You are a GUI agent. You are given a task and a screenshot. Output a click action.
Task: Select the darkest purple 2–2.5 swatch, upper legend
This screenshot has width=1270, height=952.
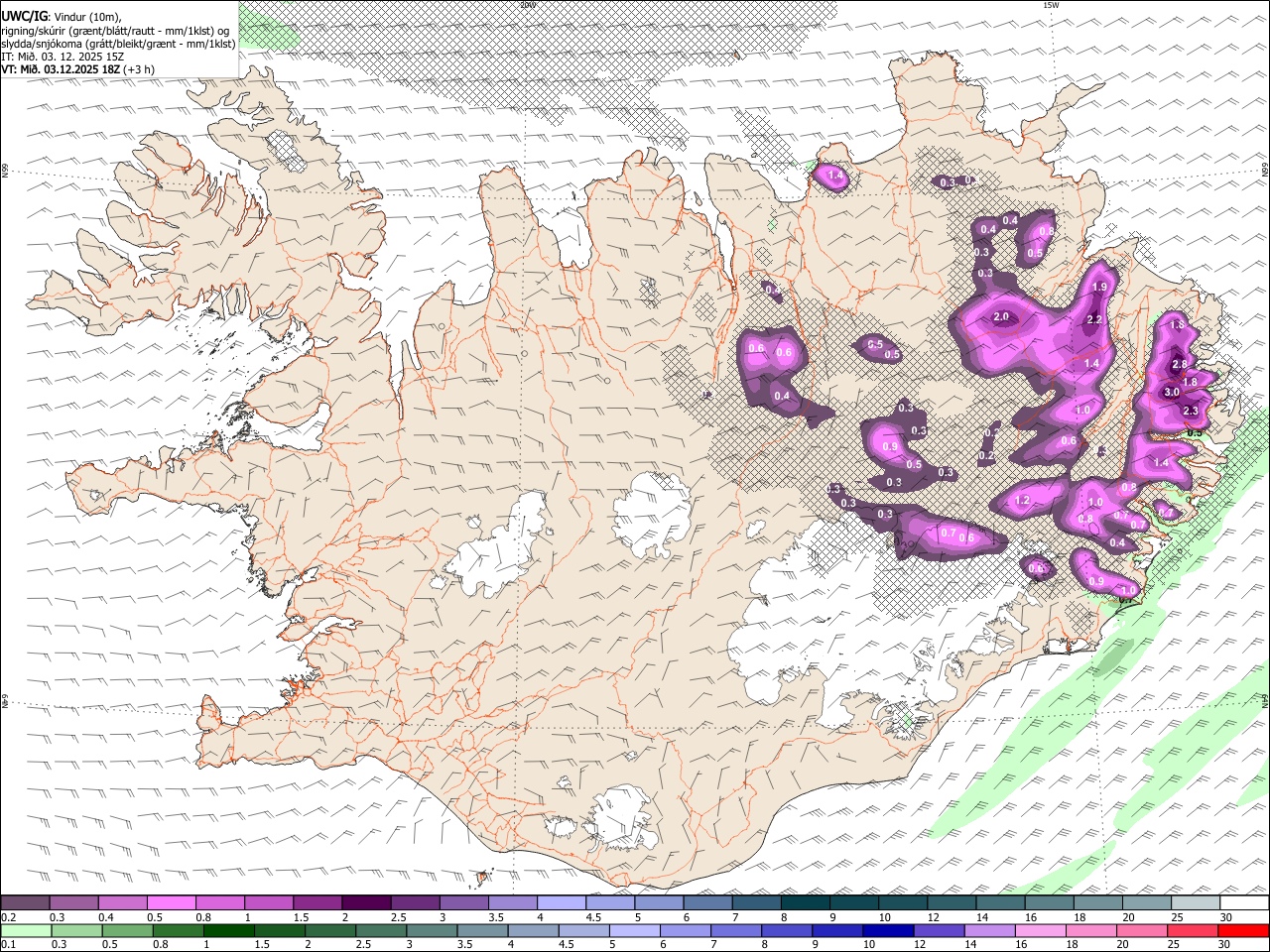[366, 903]
